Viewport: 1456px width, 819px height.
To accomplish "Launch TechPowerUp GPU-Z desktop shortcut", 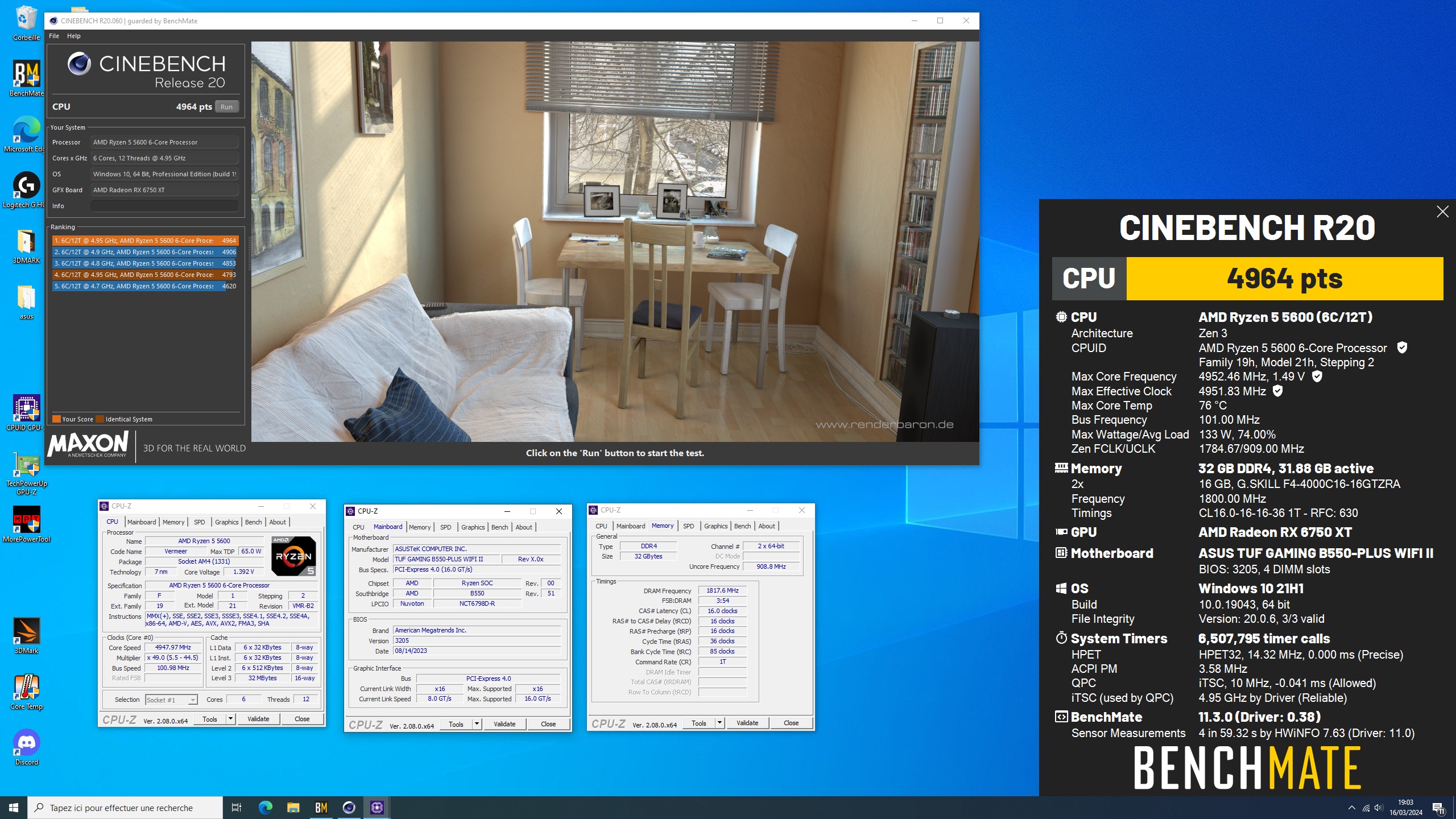I will (x=26, y=473).
